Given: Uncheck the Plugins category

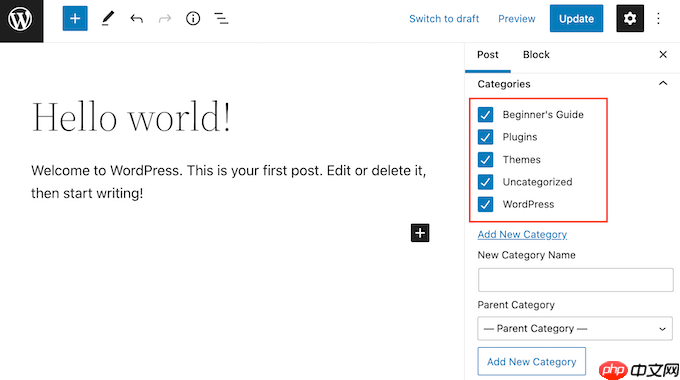Looking at the screenshot, I should coord(485,137).
